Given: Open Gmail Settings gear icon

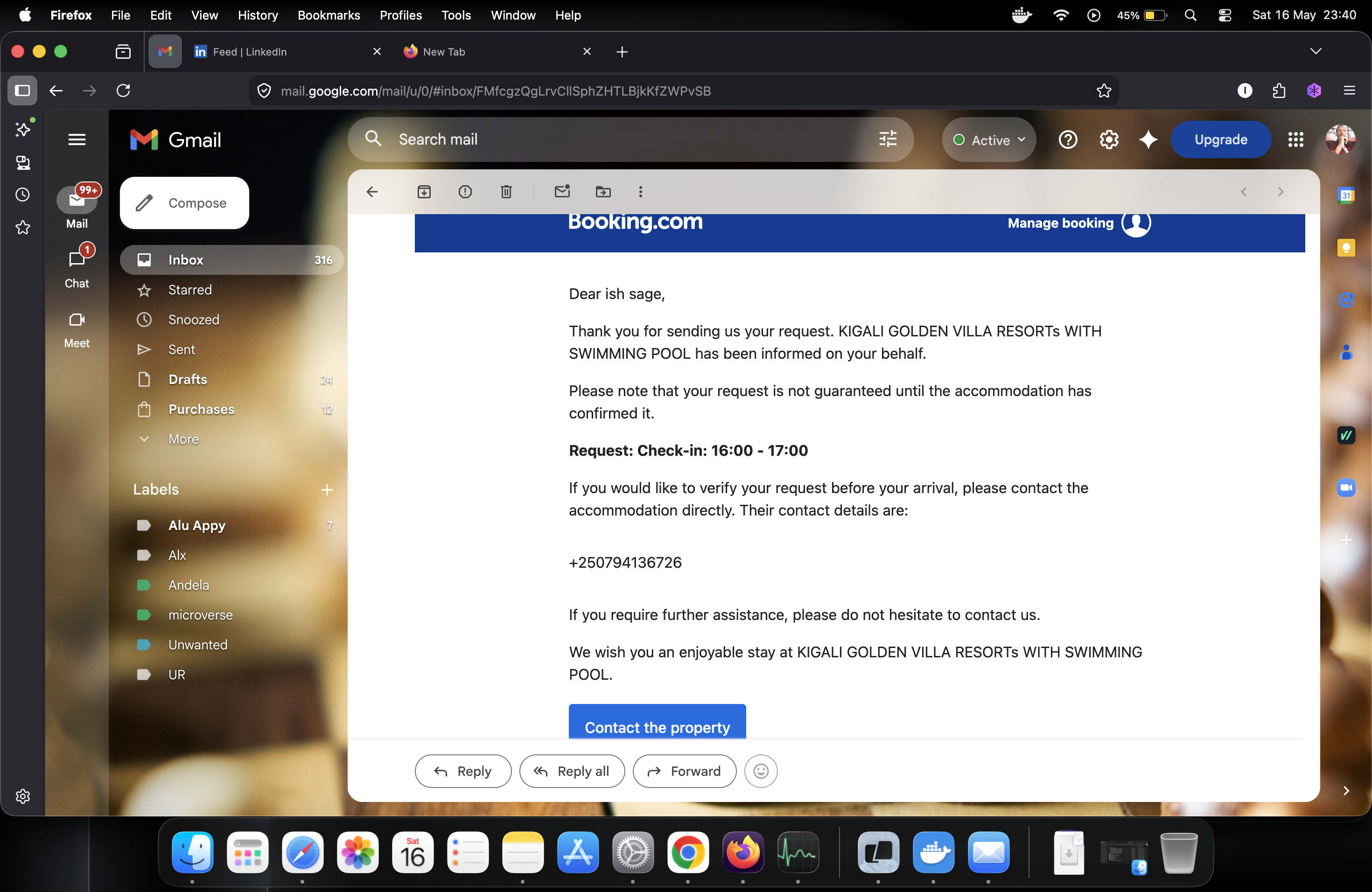Looking at the screenshot, I should click(x=1108, y=139).
